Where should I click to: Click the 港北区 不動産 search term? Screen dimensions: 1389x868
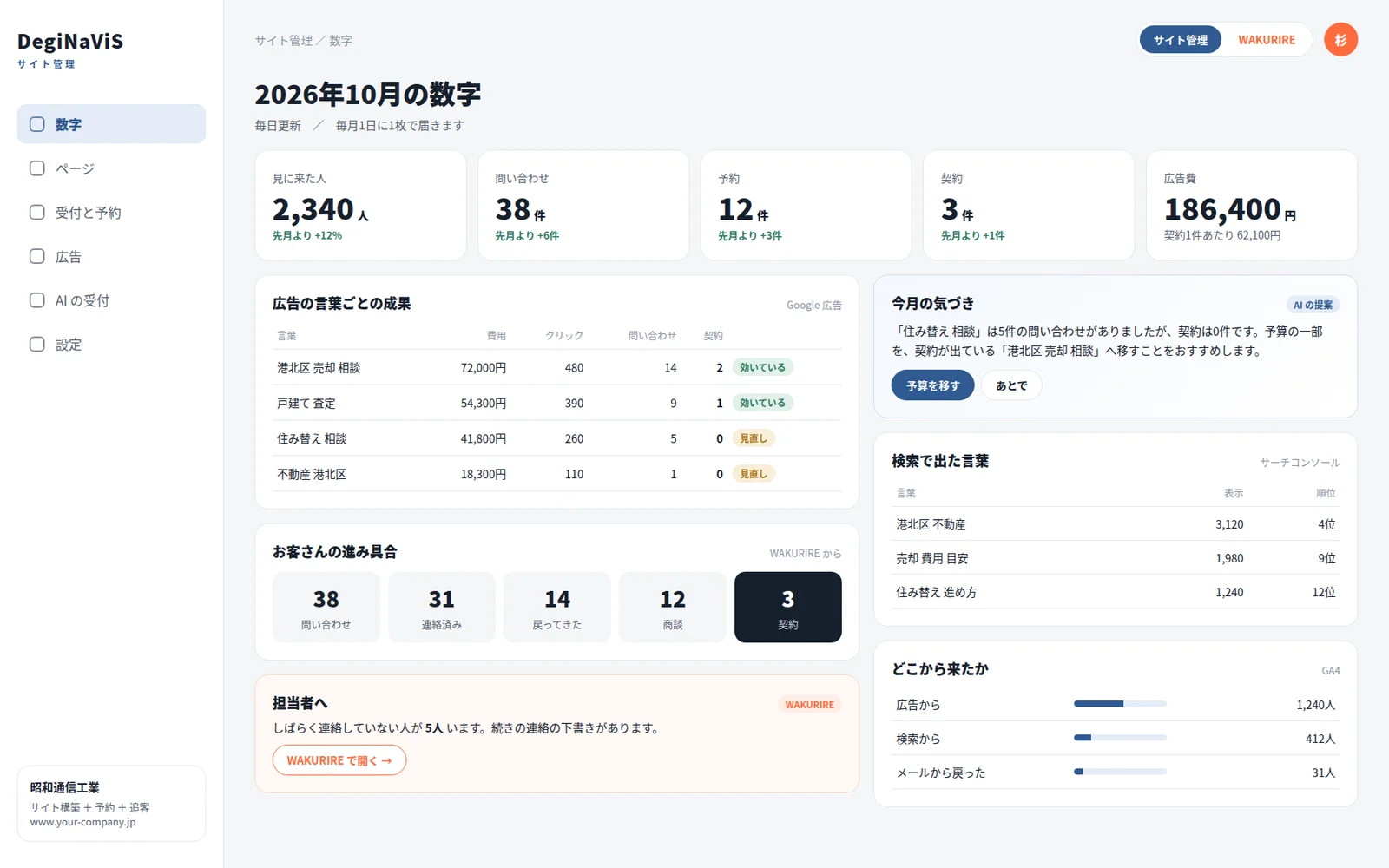tap(931, 524)
